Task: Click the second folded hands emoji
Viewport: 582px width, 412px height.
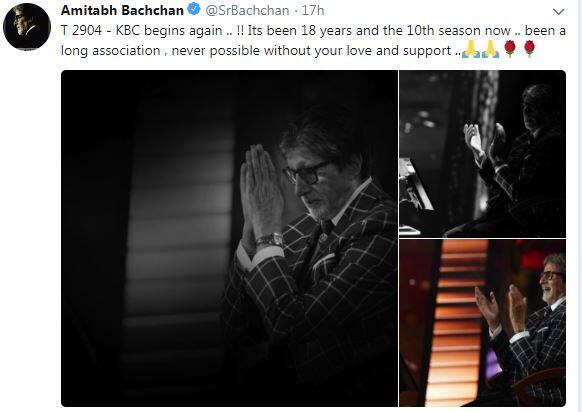Action: [490, 49]
